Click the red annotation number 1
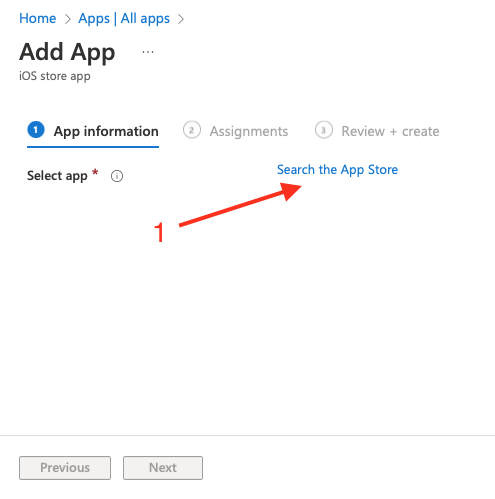The height and width of the screenshot is (499, 495). [x=159, y=232]
